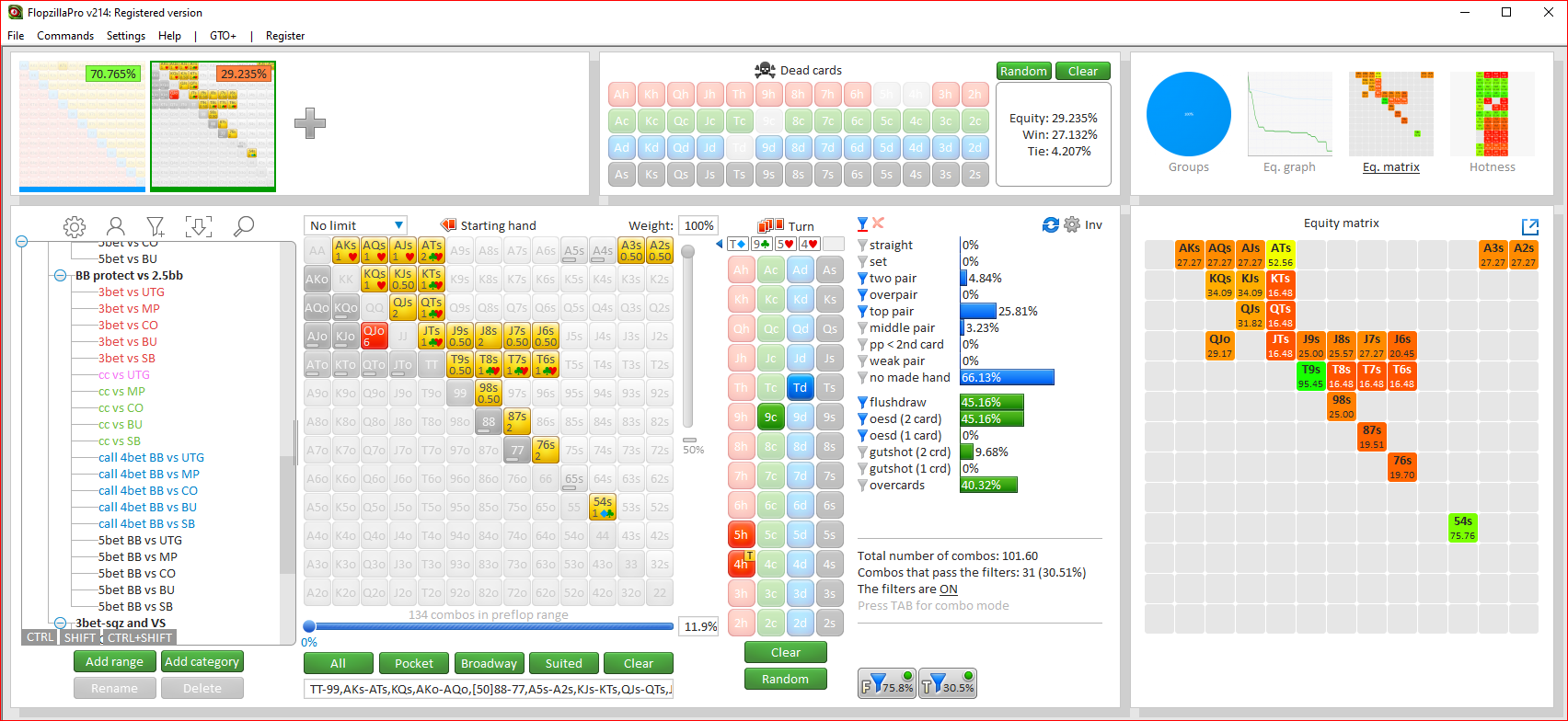Collapse the 3bet-sqz and VS tree node
The width and height of the screenshot is (1568, 721).
coord(61,624)
